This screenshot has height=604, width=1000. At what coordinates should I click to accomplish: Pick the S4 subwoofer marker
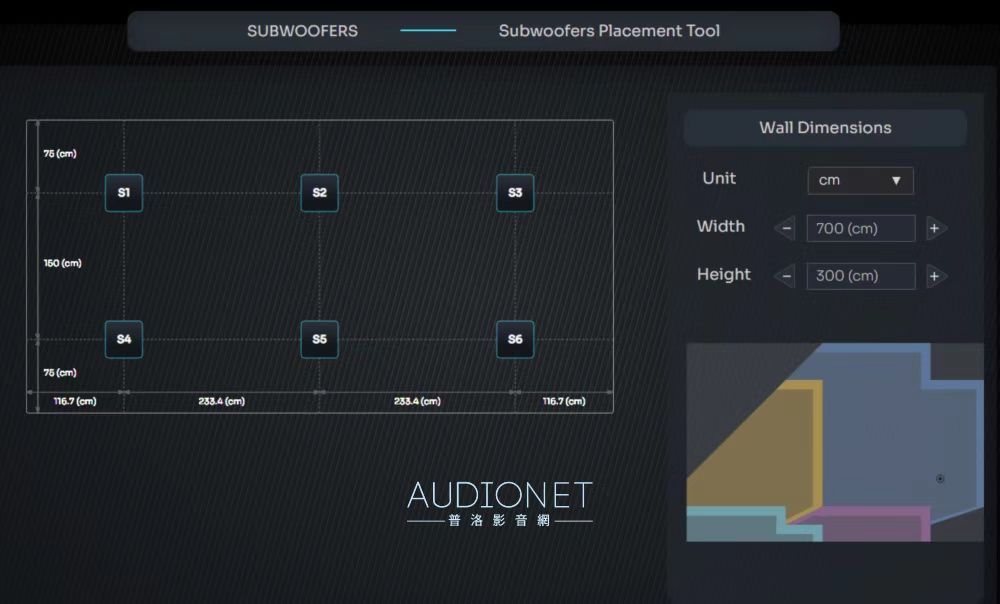click(x=124, y=339)
